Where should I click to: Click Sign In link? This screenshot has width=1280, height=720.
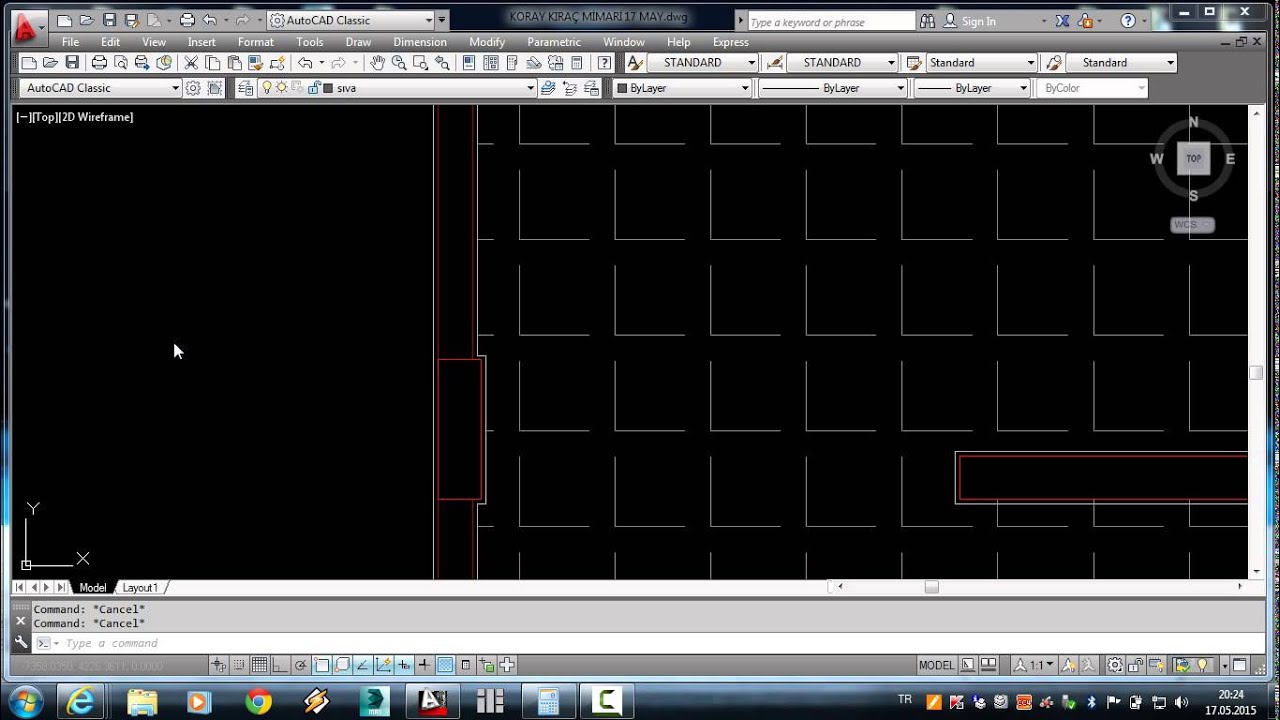(x=979, y=21)
